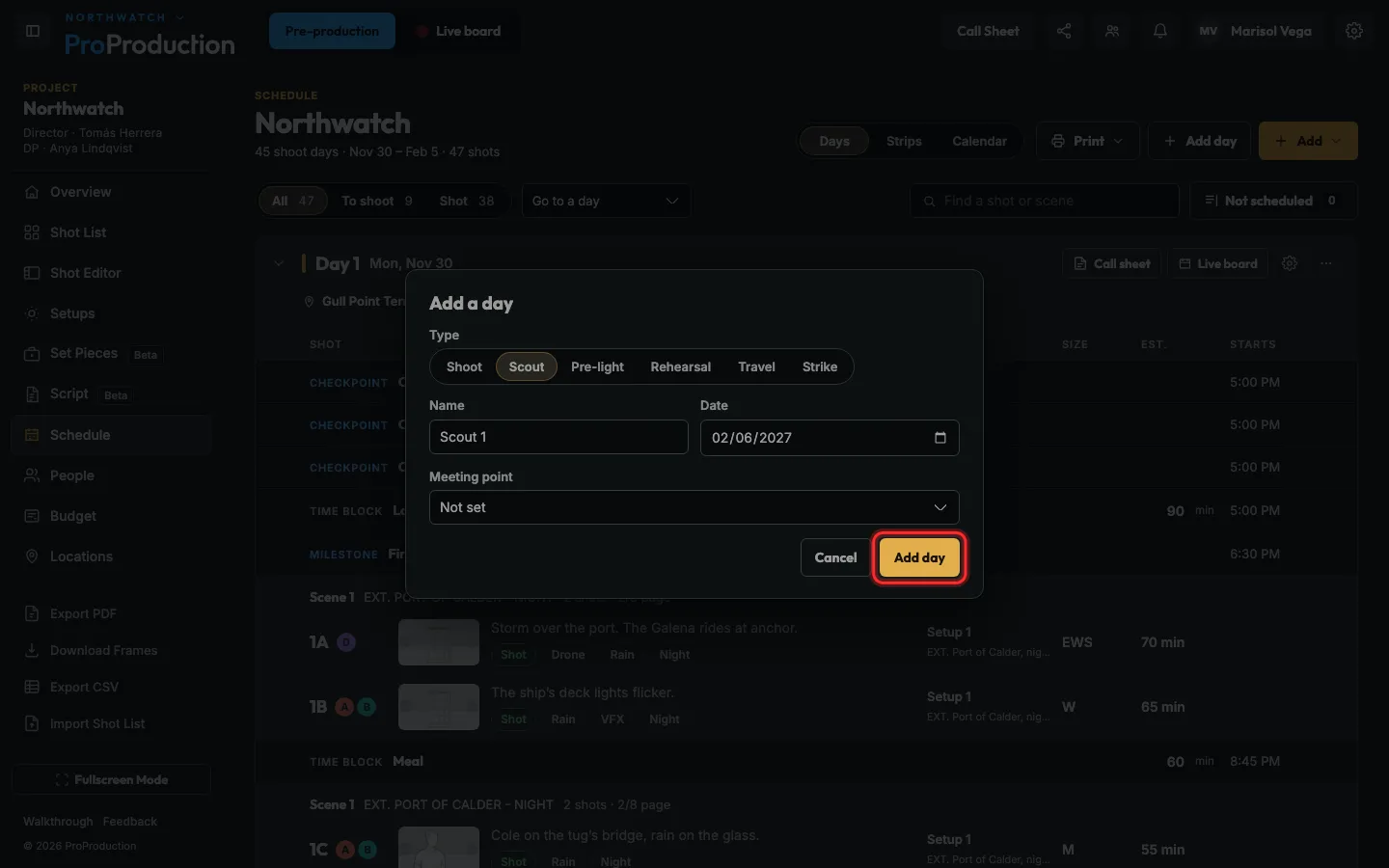
Task: Toggle the sidebar collapse icon
Action: (x=33, y=31)
